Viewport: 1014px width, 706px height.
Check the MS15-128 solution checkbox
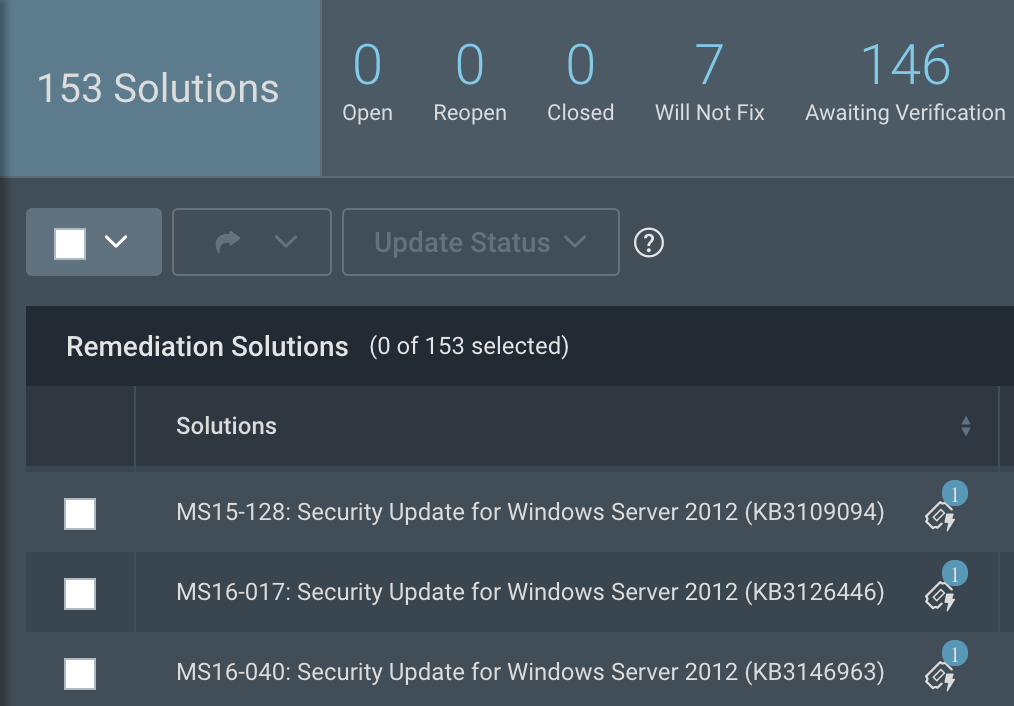[80, 514]
